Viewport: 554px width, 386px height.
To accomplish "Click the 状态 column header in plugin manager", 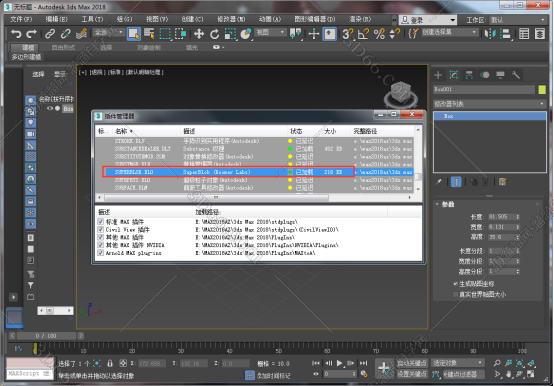I will (296, 131).
